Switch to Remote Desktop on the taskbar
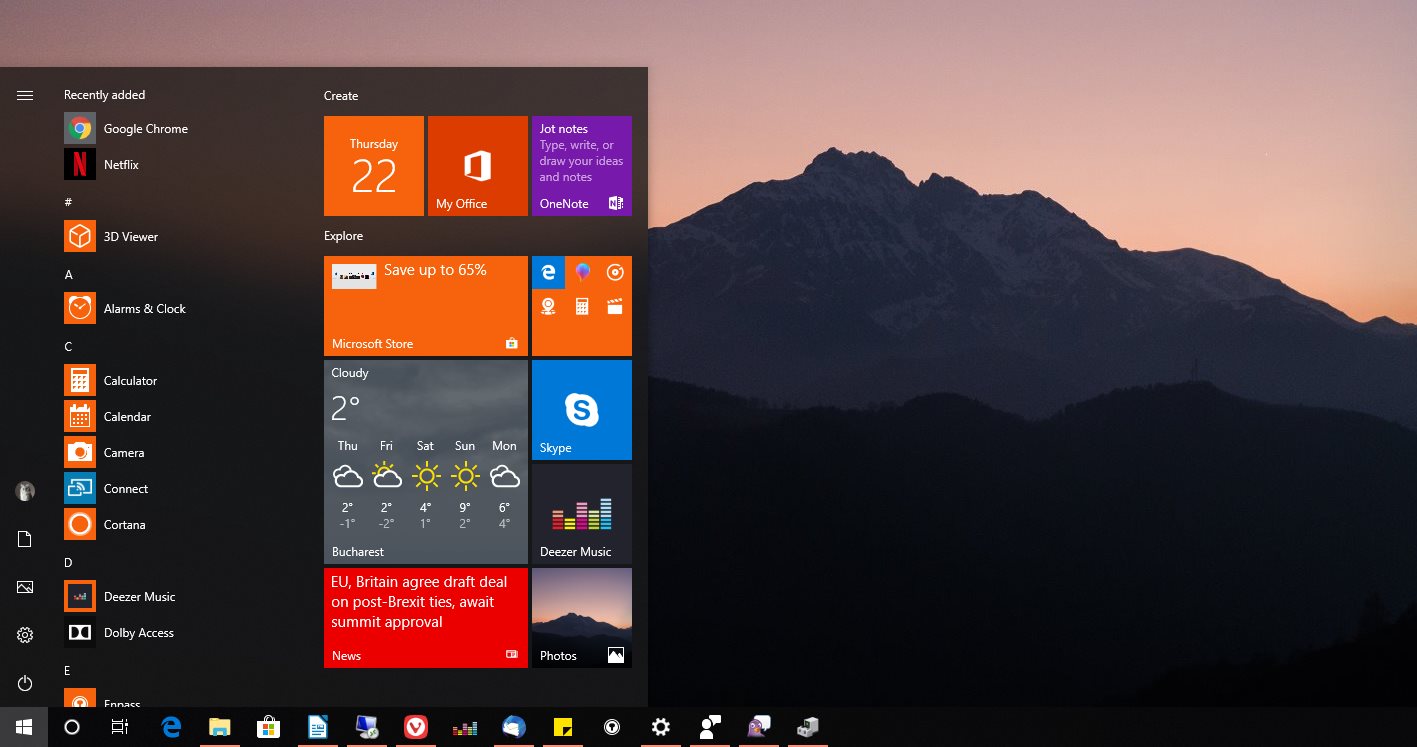The width and height of the screenshot is (1417, 747). point(367,727)
